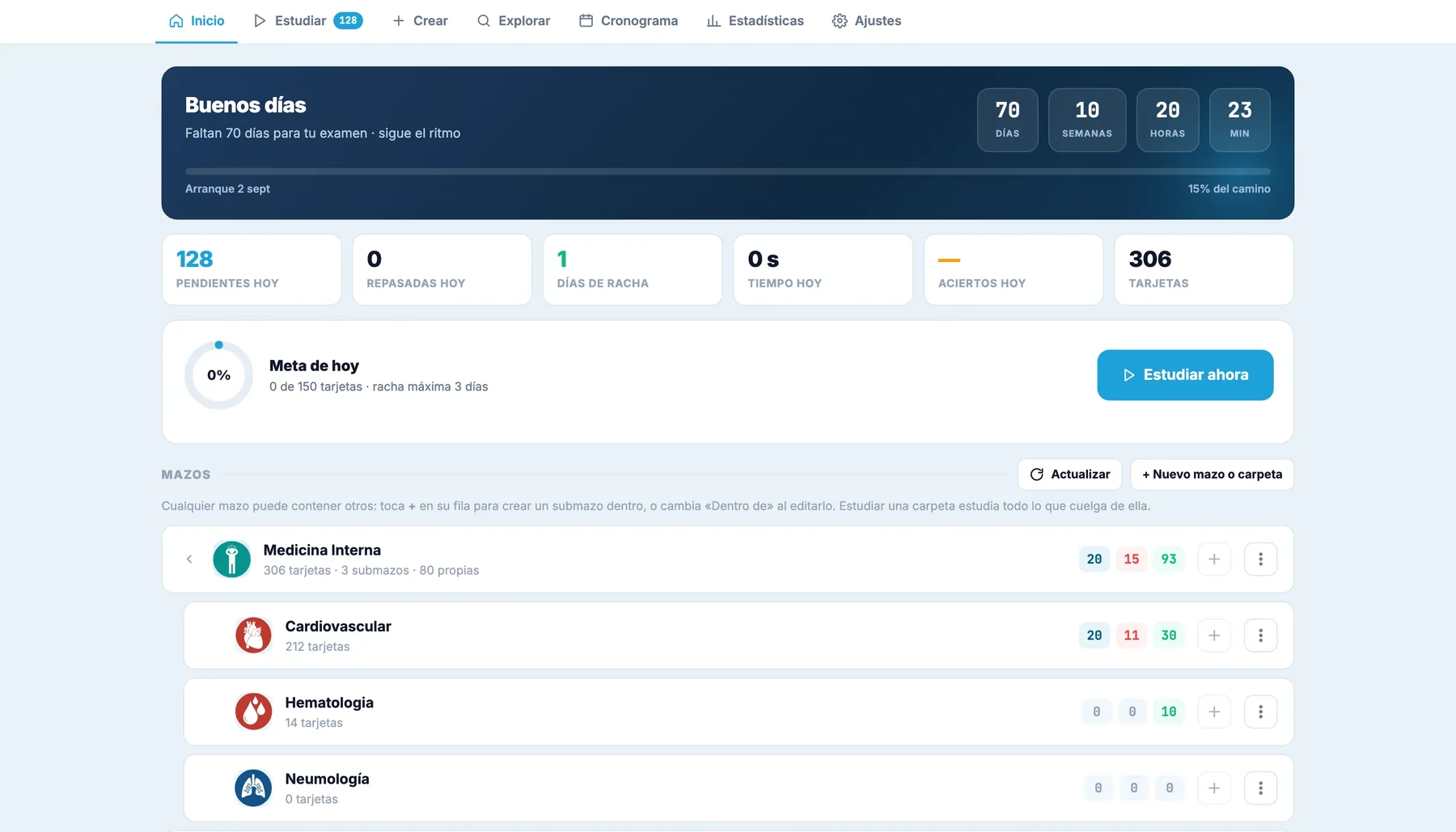Open the Inicio tab
The width and height of the screenshot is (1456, 832).
(197, 21)
